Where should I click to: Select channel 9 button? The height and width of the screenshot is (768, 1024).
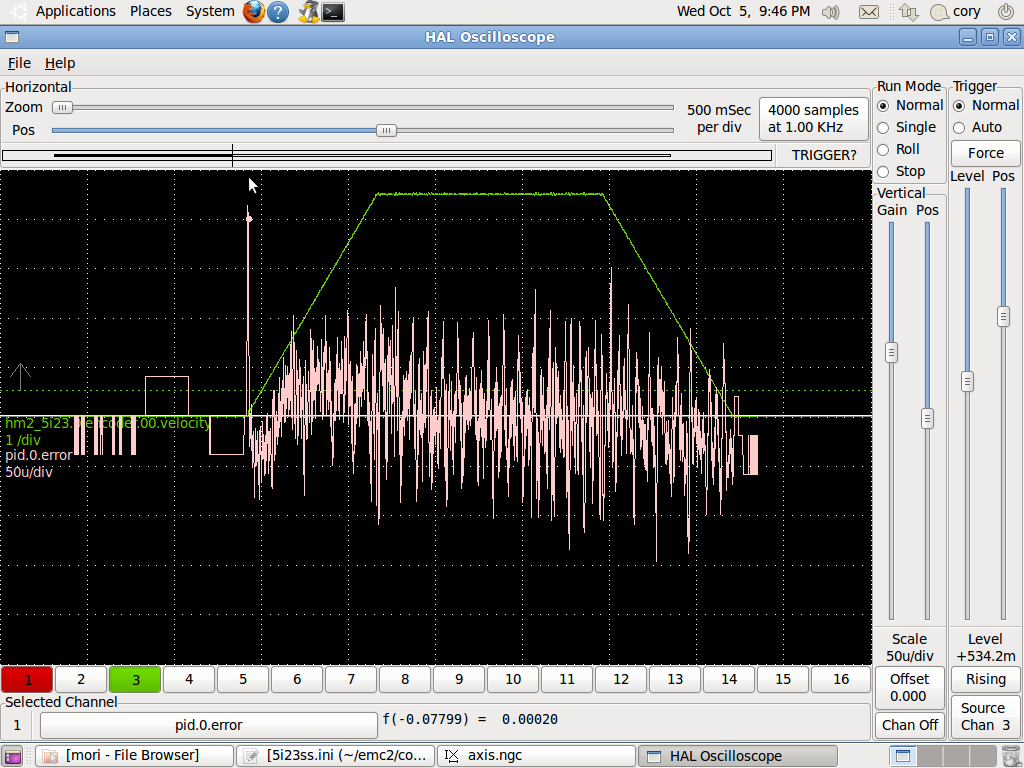coord(459,680)
